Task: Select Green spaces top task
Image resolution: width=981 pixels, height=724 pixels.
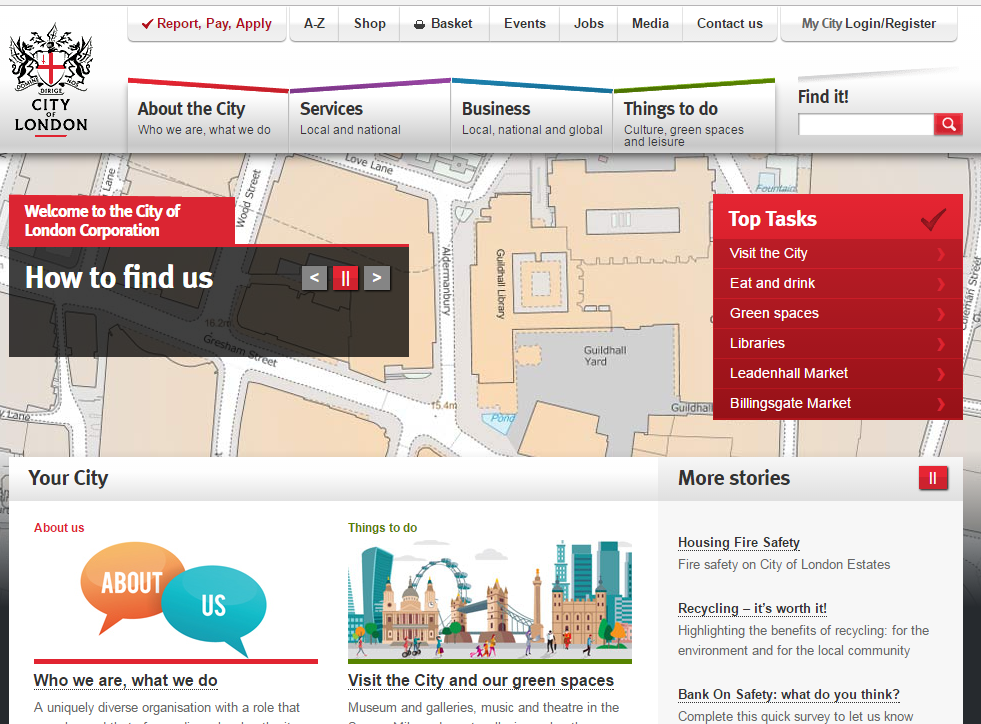Action: [838, 314]
